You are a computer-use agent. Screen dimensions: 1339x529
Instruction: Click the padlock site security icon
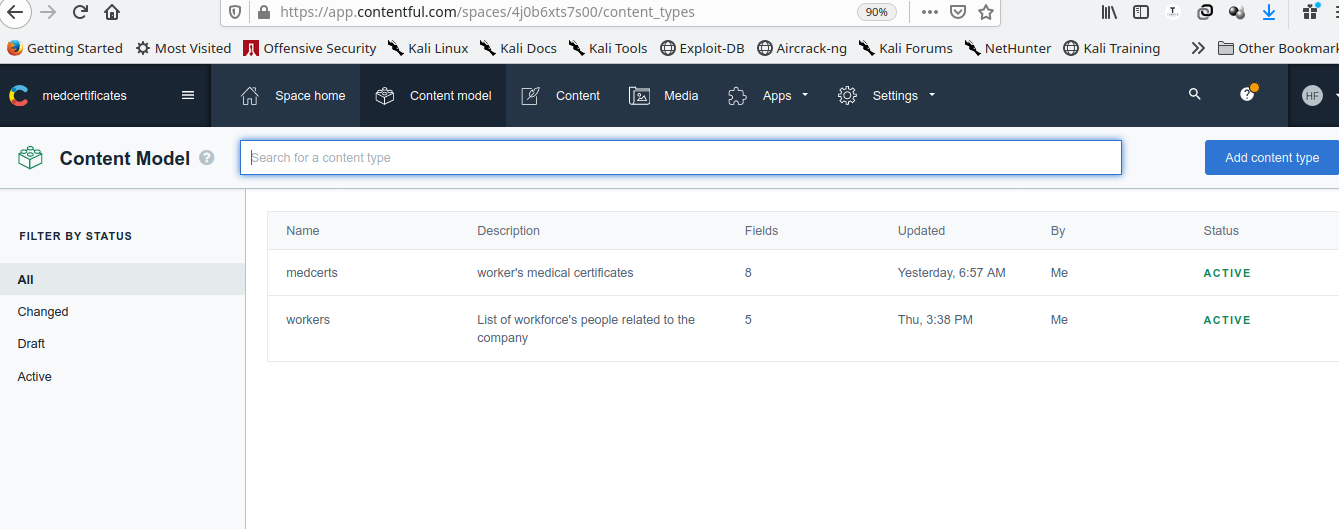click(x=263, y=12)
